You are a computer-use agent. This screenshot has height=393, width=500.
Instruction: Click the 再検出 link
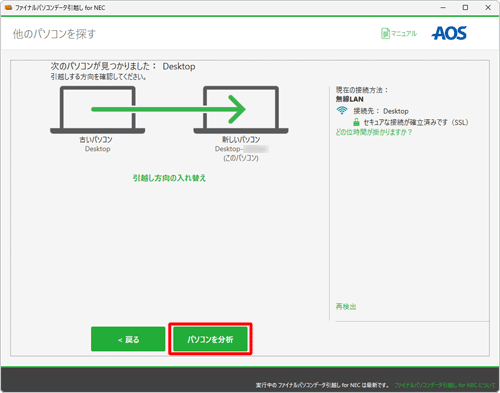[x=346, y=307]
